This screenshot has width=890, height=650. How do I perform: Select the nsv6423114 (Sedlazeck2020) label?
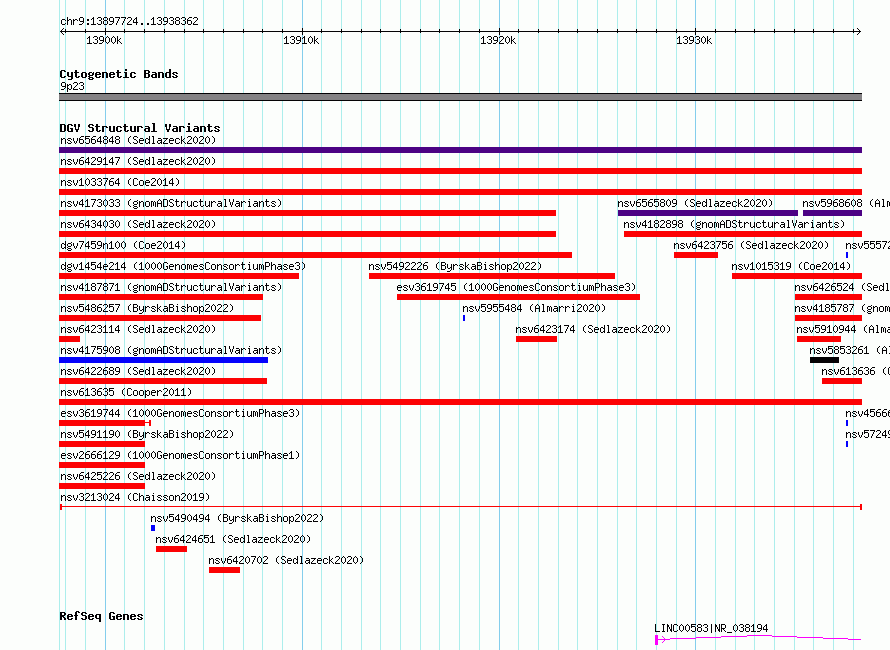tap(138, 329)
